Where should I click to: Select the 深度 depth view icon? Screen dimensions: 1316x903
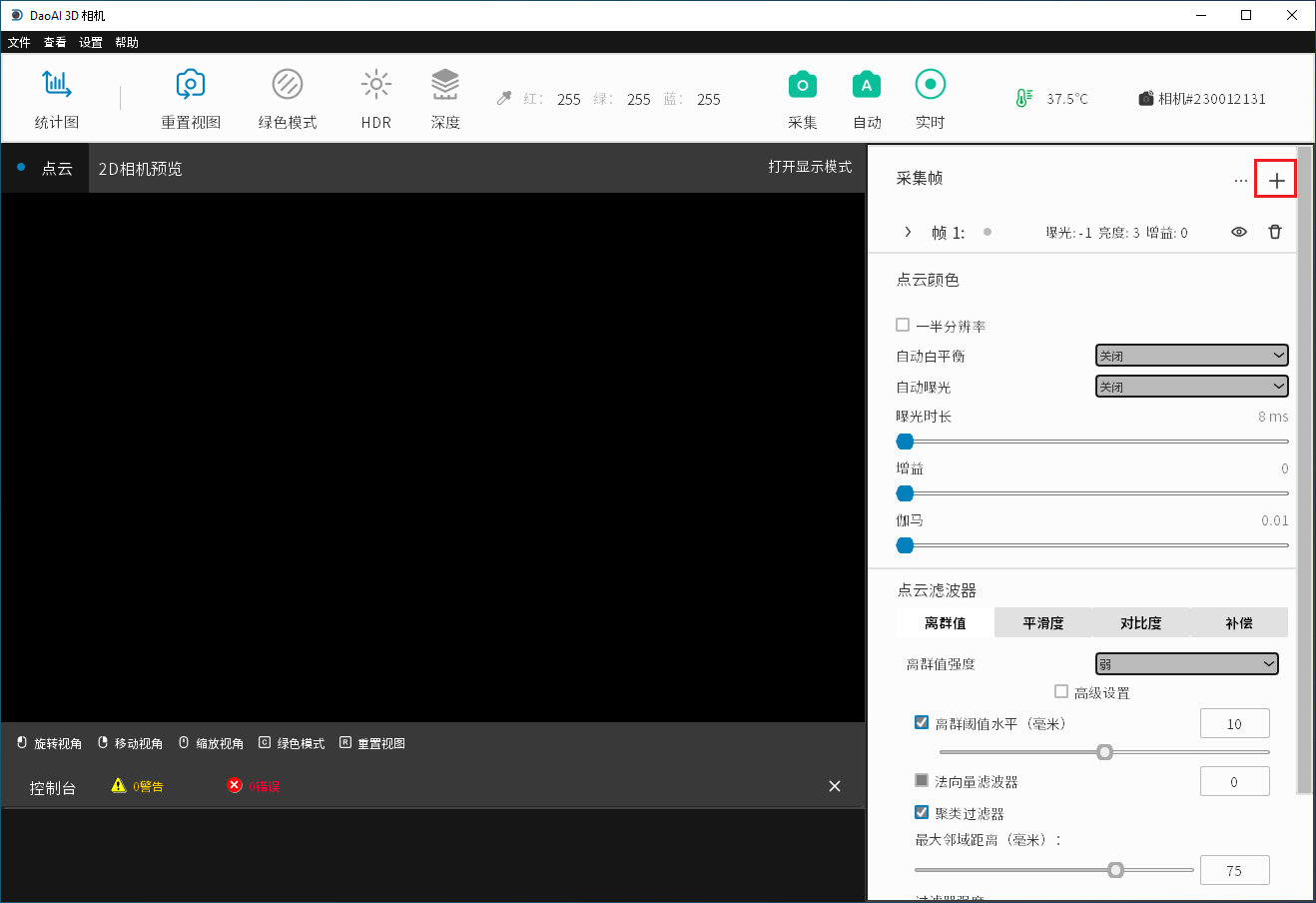click(445, 84)
